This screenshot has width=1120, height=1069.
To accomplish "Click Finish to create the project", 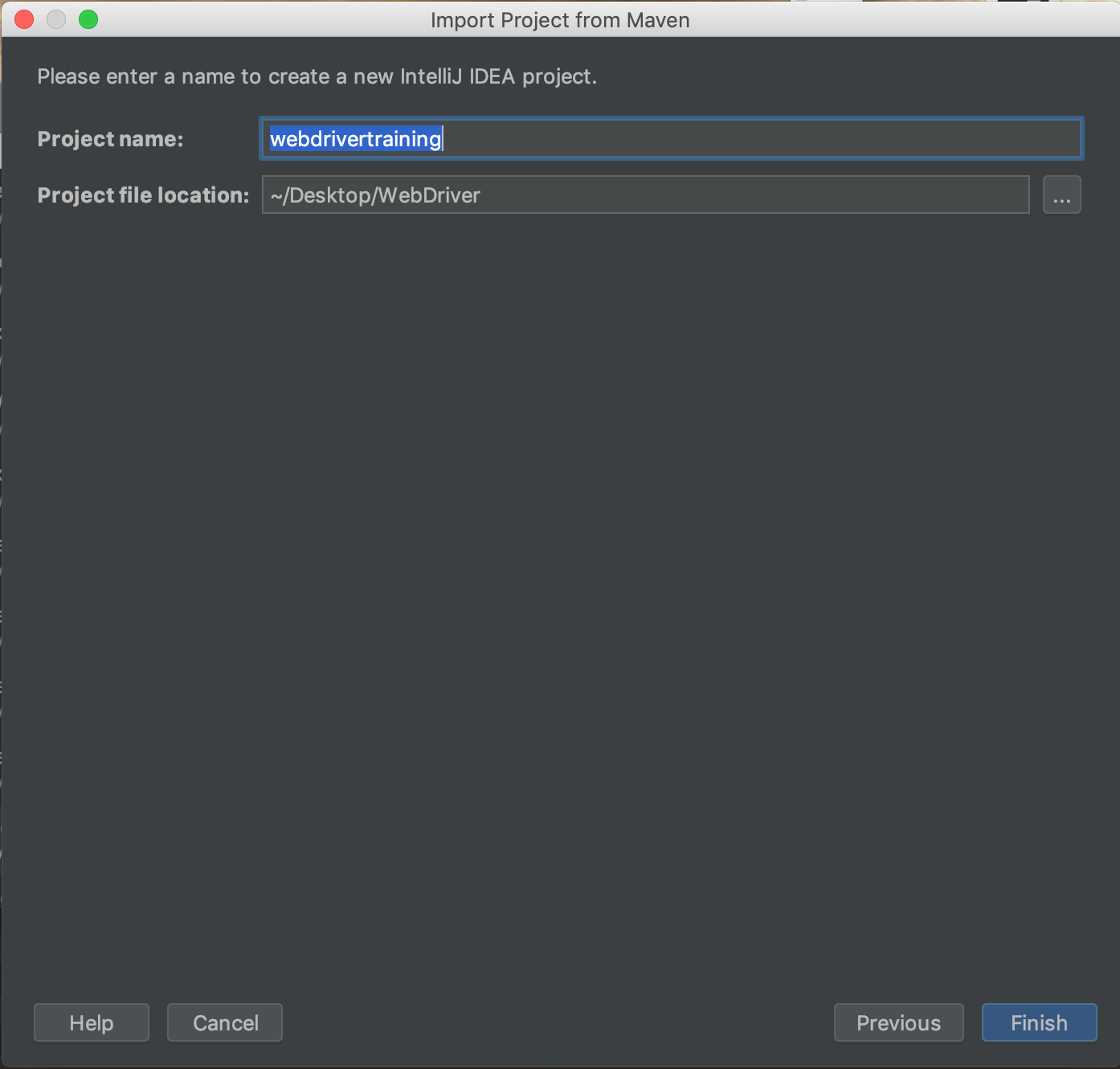I will [x=1039, y=1022].
